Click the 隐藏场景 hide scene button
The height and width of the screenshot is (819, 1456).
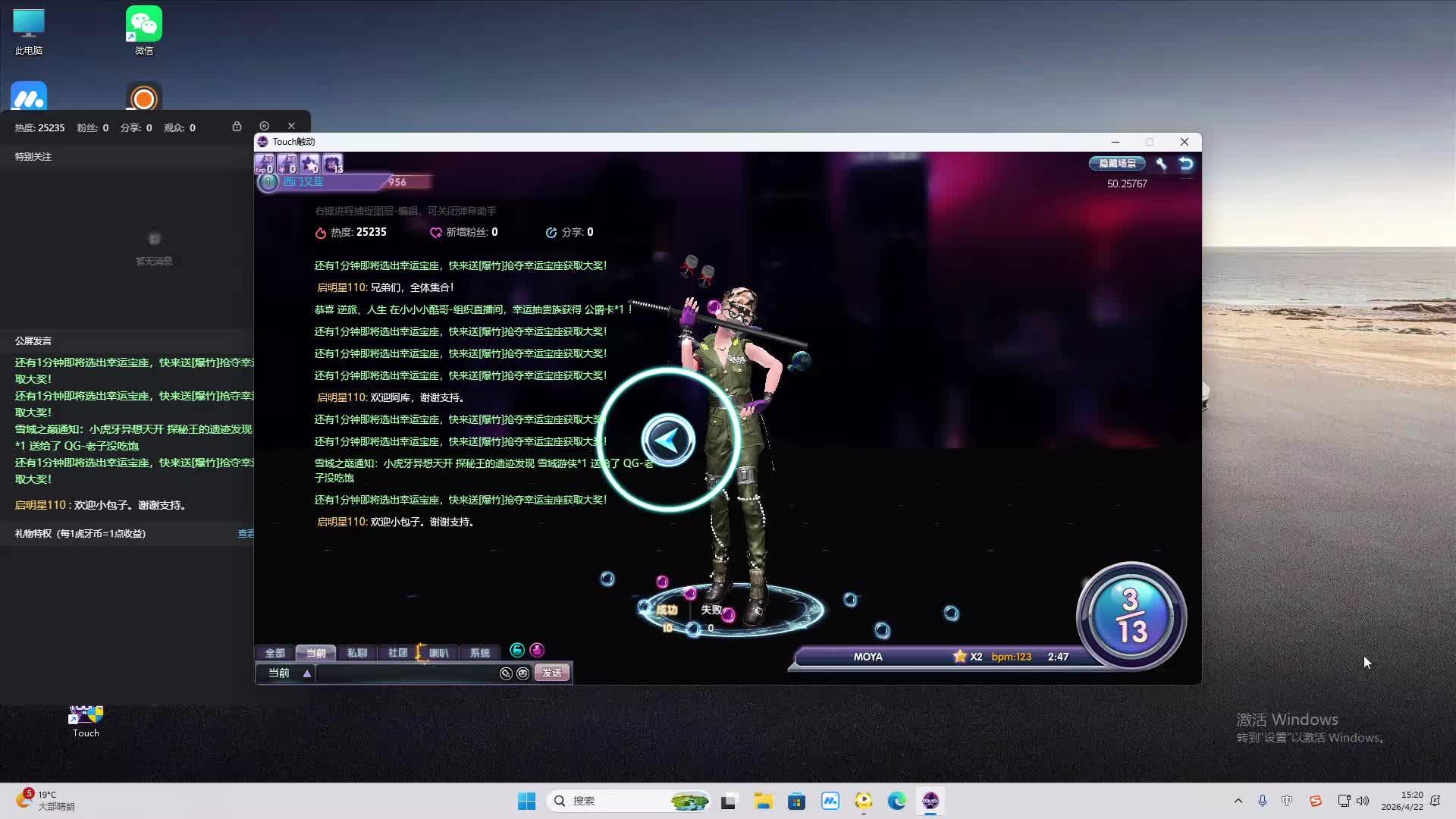point(1117,164)
